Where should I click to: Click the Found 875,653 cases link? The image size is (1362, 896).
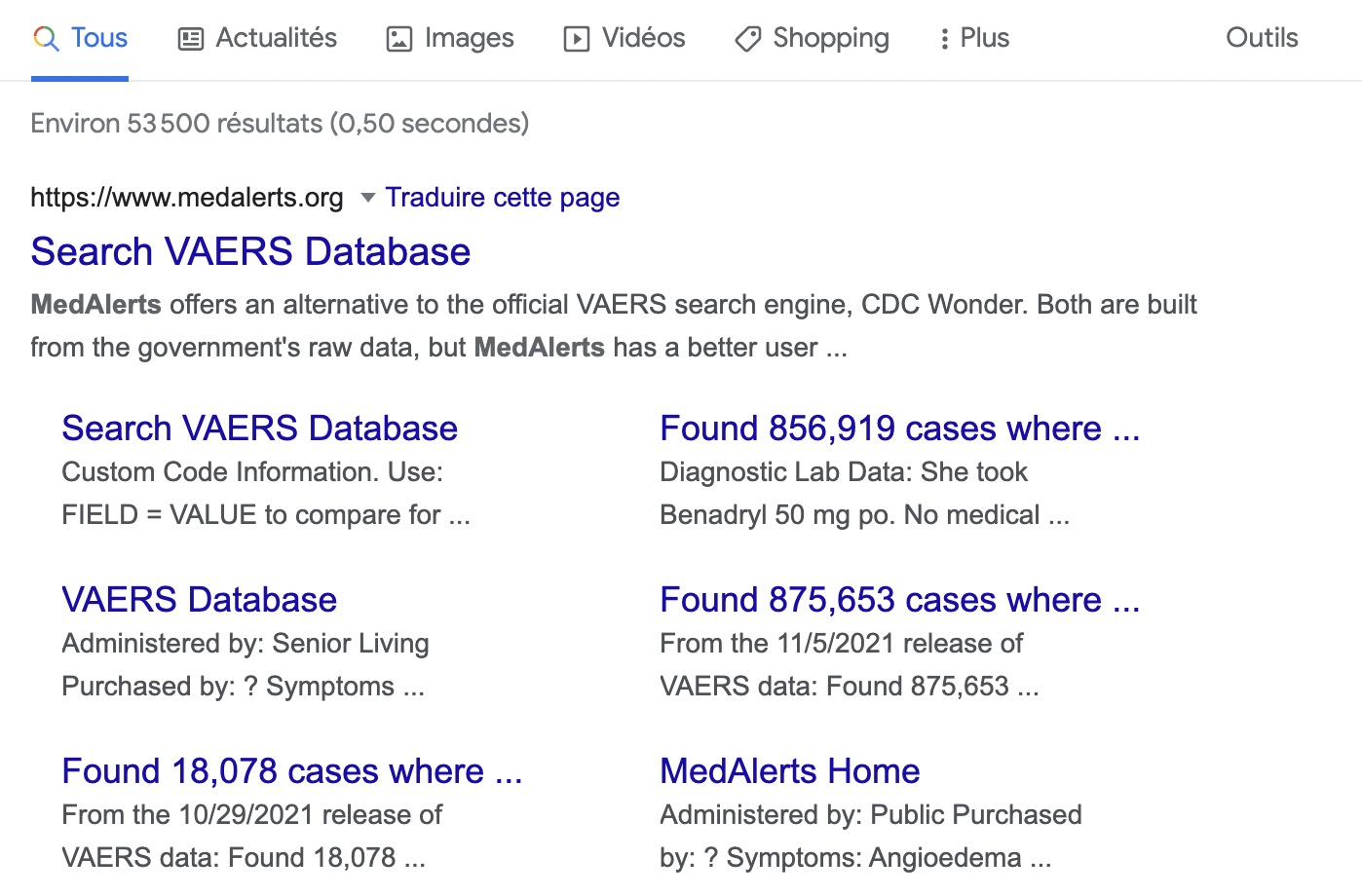pyautogui.click(x=899, y=600)
